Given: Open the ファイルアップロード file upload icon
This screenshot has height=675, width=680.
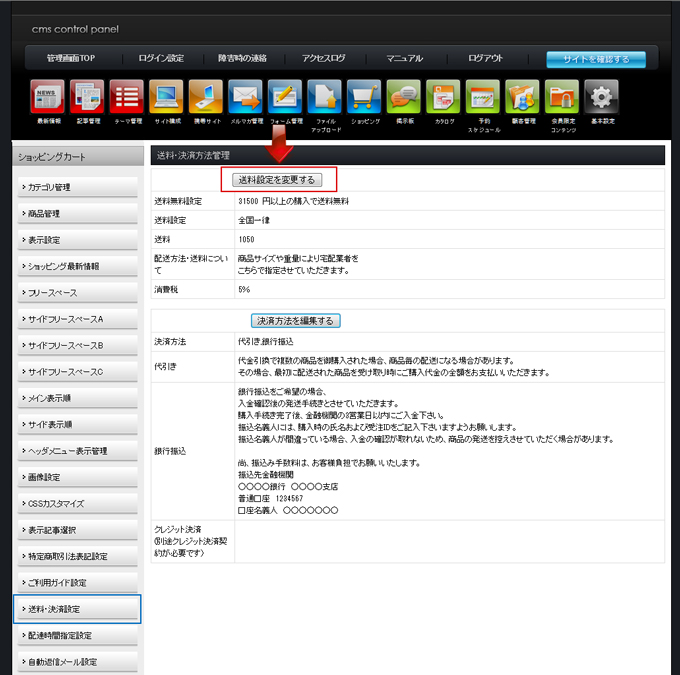Looking at the screenshot, I should [x=325, y=98].
